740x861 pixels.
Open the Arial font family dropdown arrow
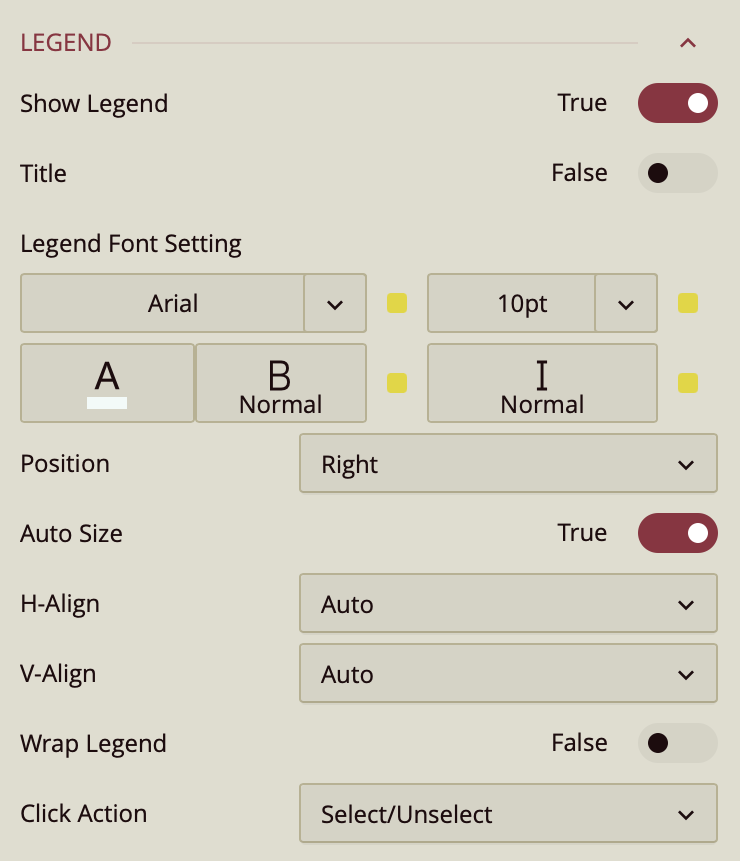tap(335, 303)
